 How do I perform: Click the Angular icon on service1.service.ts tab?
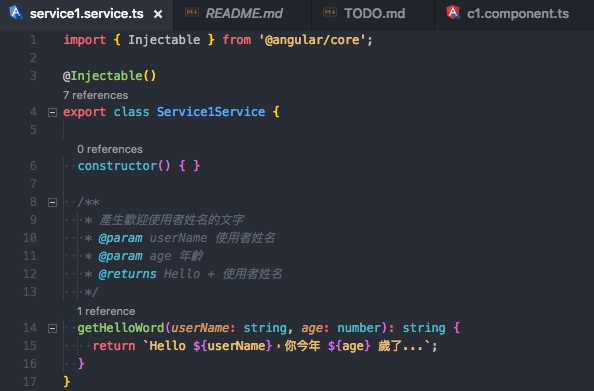pos(16,13)
